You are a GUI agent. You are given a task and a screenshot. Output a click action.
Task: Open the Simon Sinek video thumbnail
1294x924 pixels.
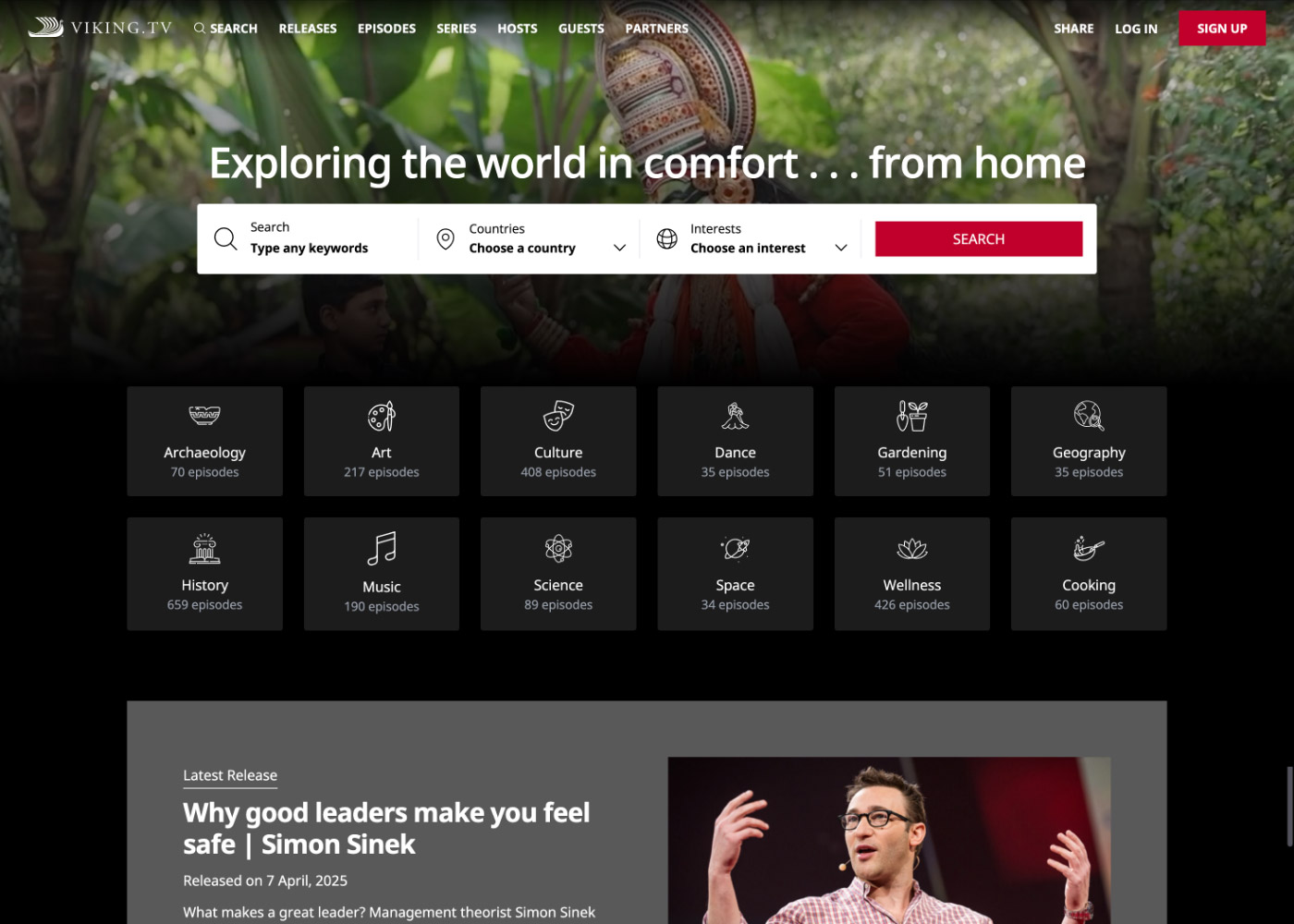pos(889,840)
